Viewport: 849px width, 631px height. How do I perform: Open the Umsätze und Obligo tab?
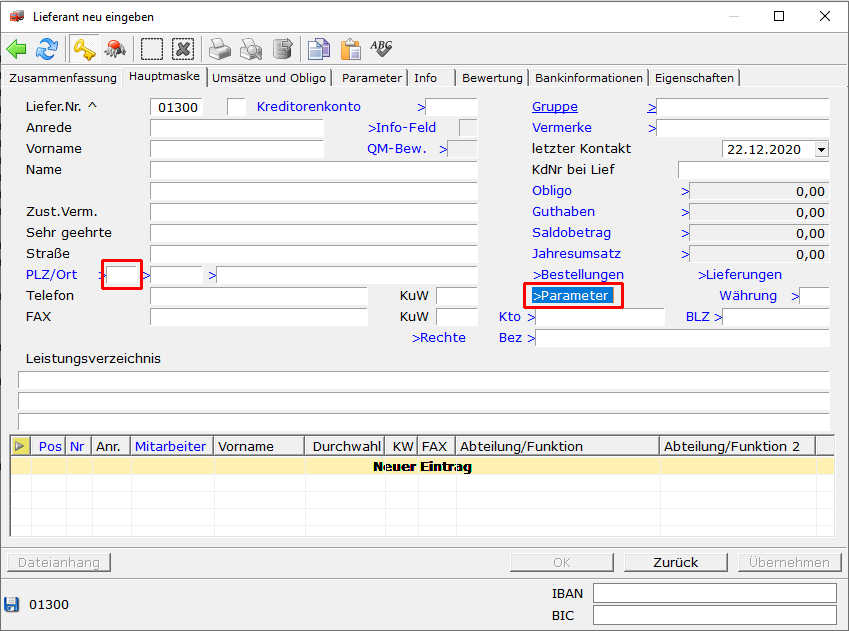click(x=269, y=78)
